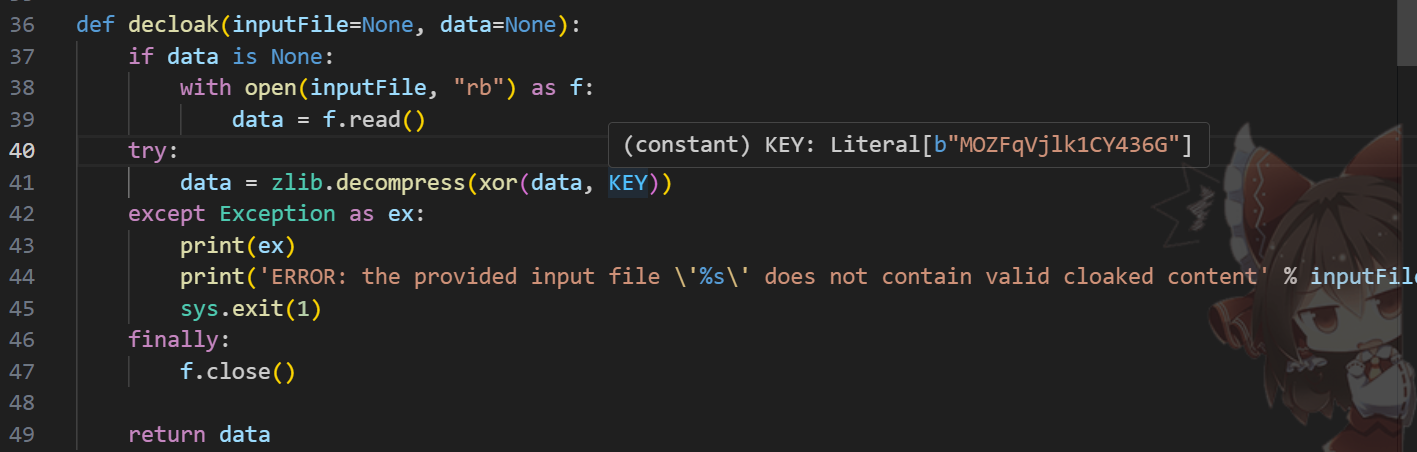
Task: Click the KEY constant in the xor call
Action: (x=628, y=182)
